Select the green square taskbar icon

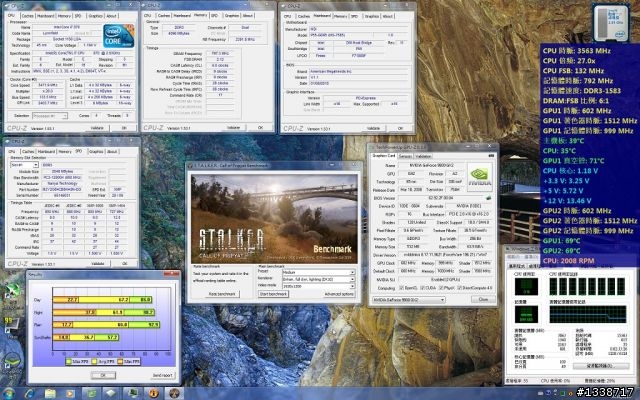pos(91,394)
